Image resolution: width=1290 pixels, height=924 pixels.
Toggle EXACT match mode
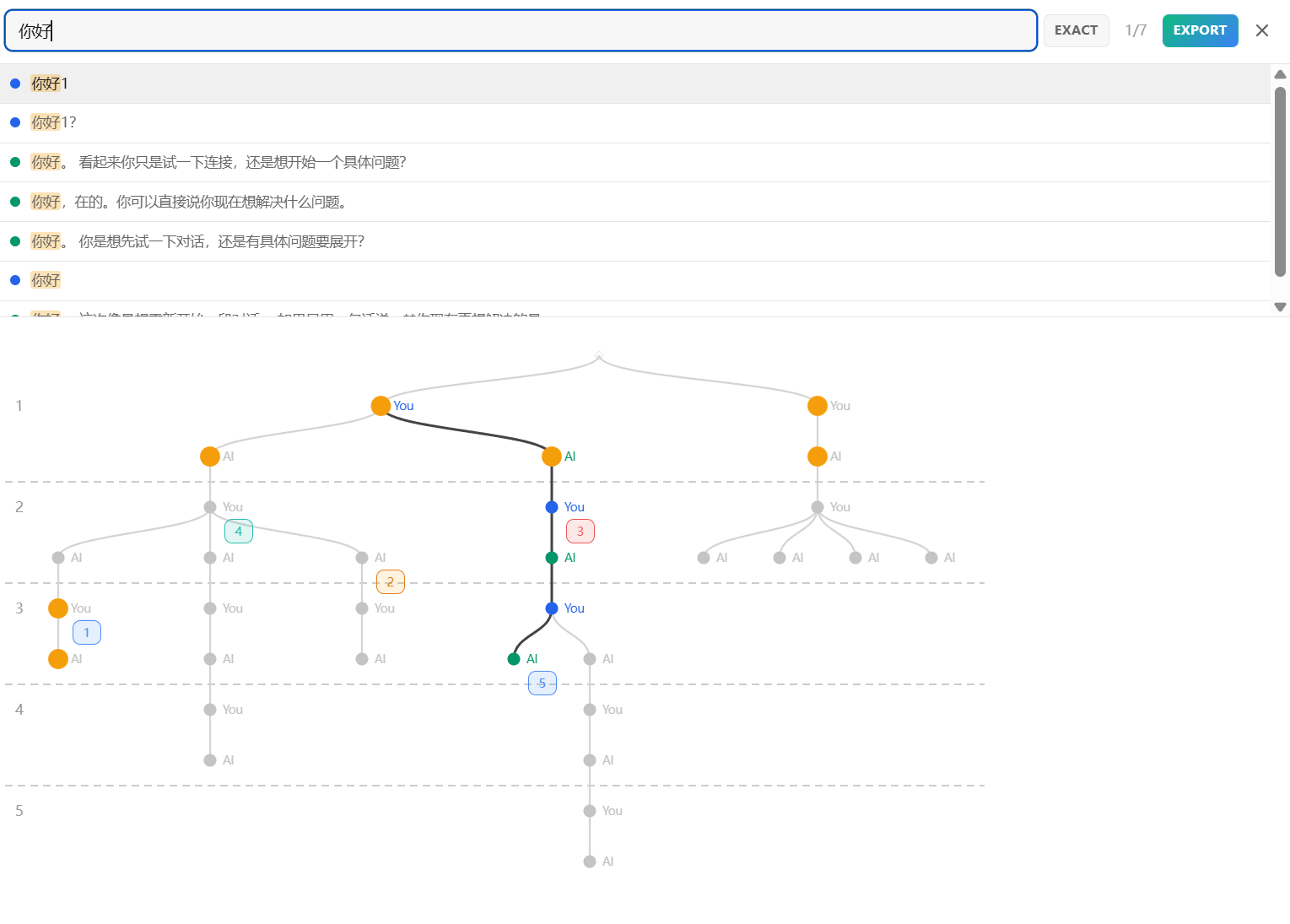click(x=1076, y=30)
